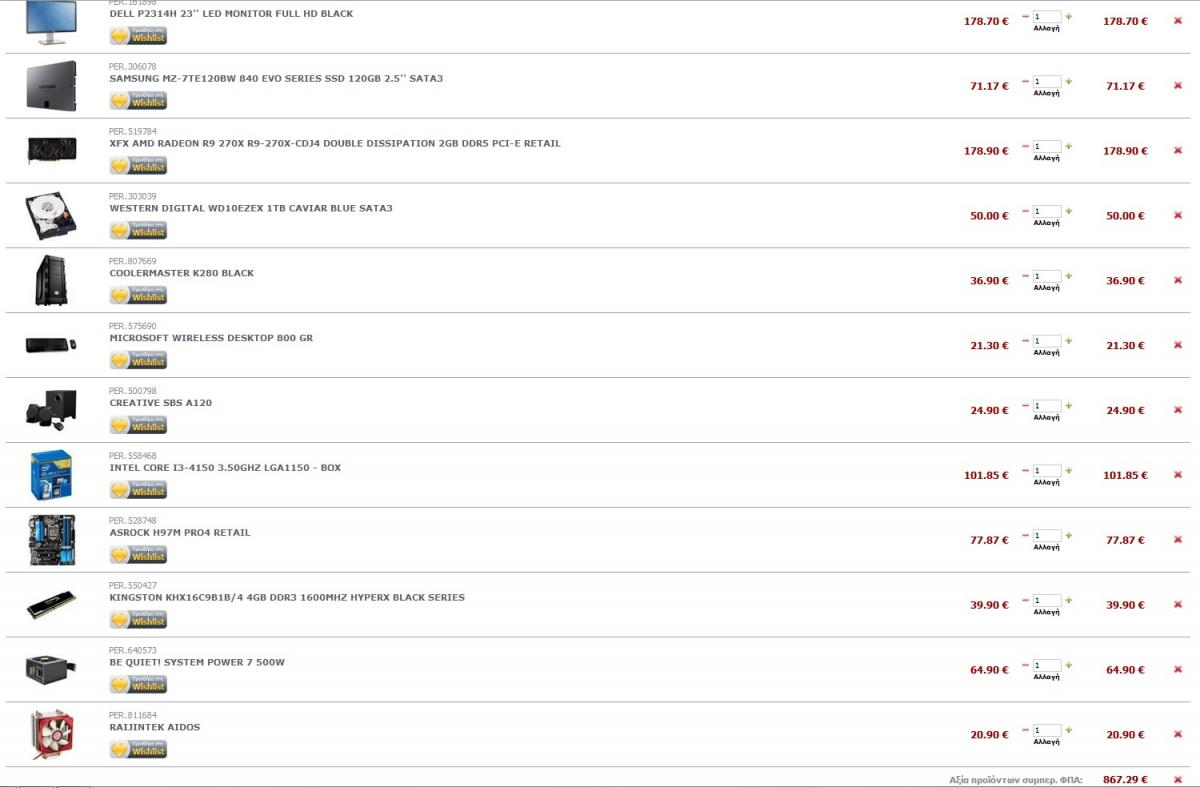Decrease quantity of Intel Core i3-4150

coord(1025,471)
